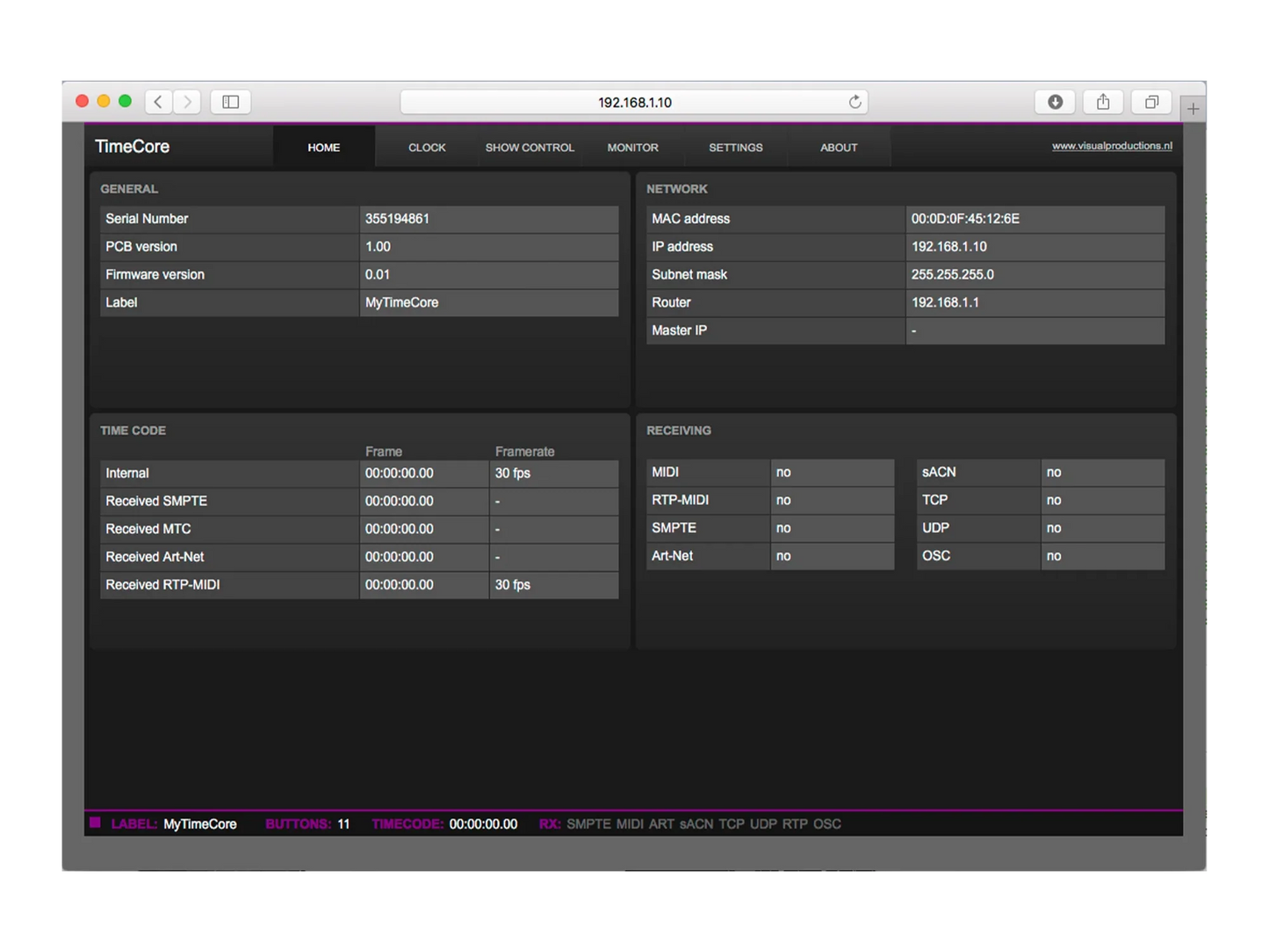Click the footer TIMECODE value 00:00:00.00
1269x952 pixels.
point(483,825)
